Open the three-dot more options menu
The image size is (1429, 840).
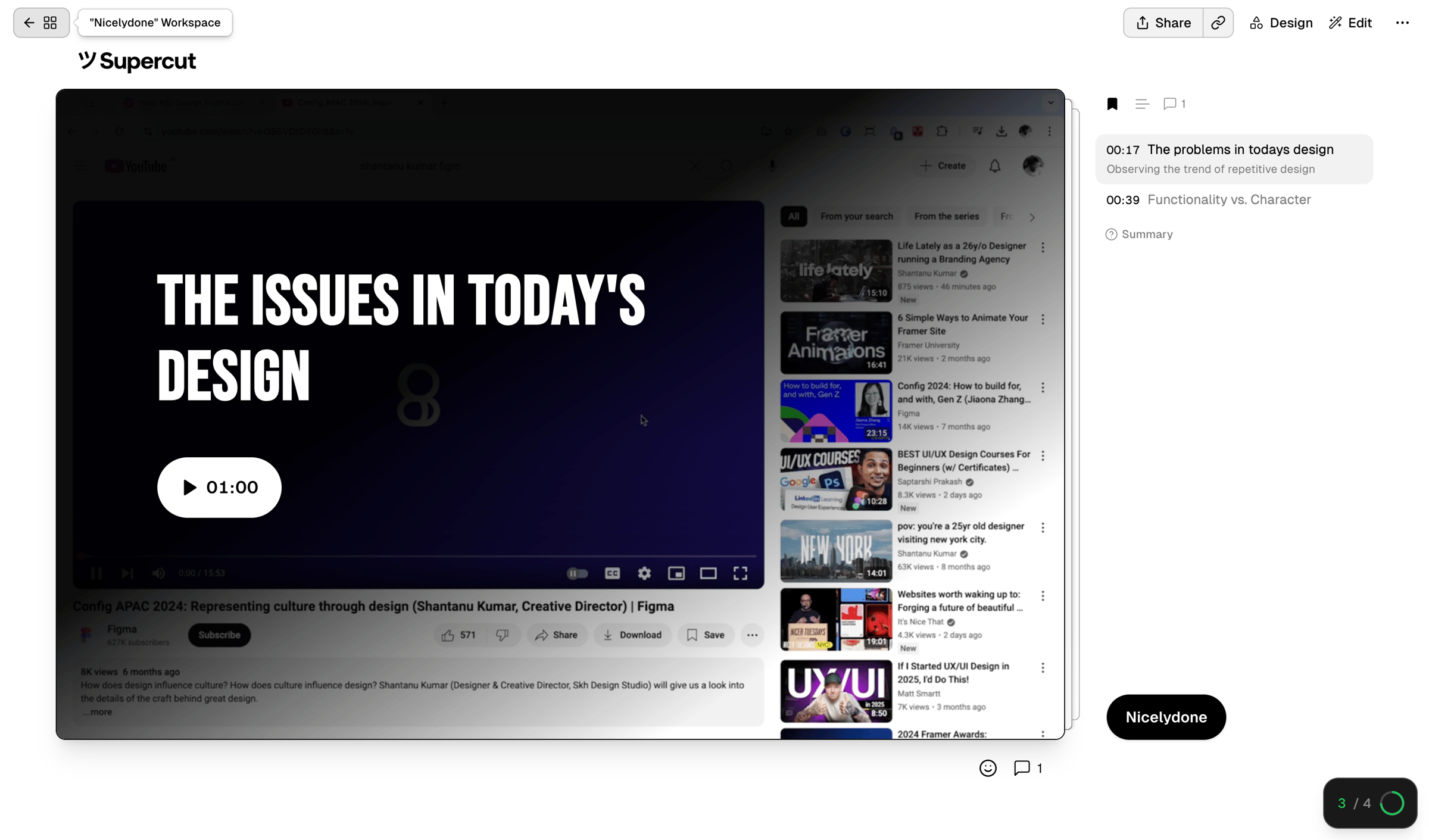point(1402,23)
